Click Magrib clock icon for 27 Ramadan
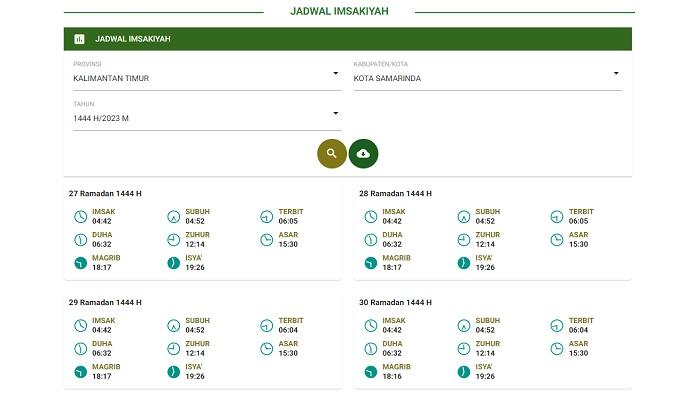Image resolution: width=700 pixels, height=393 pixels. point(80,263)
